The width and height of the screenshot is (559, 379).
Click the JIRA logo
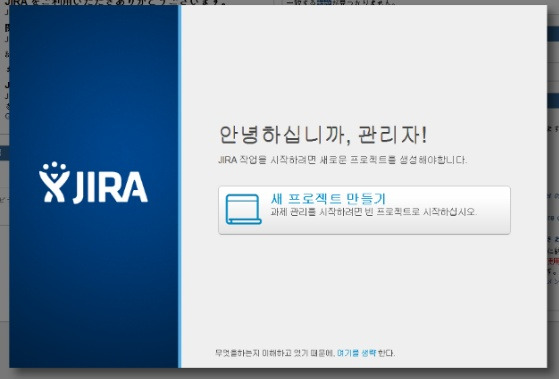[x=93, y=183]
